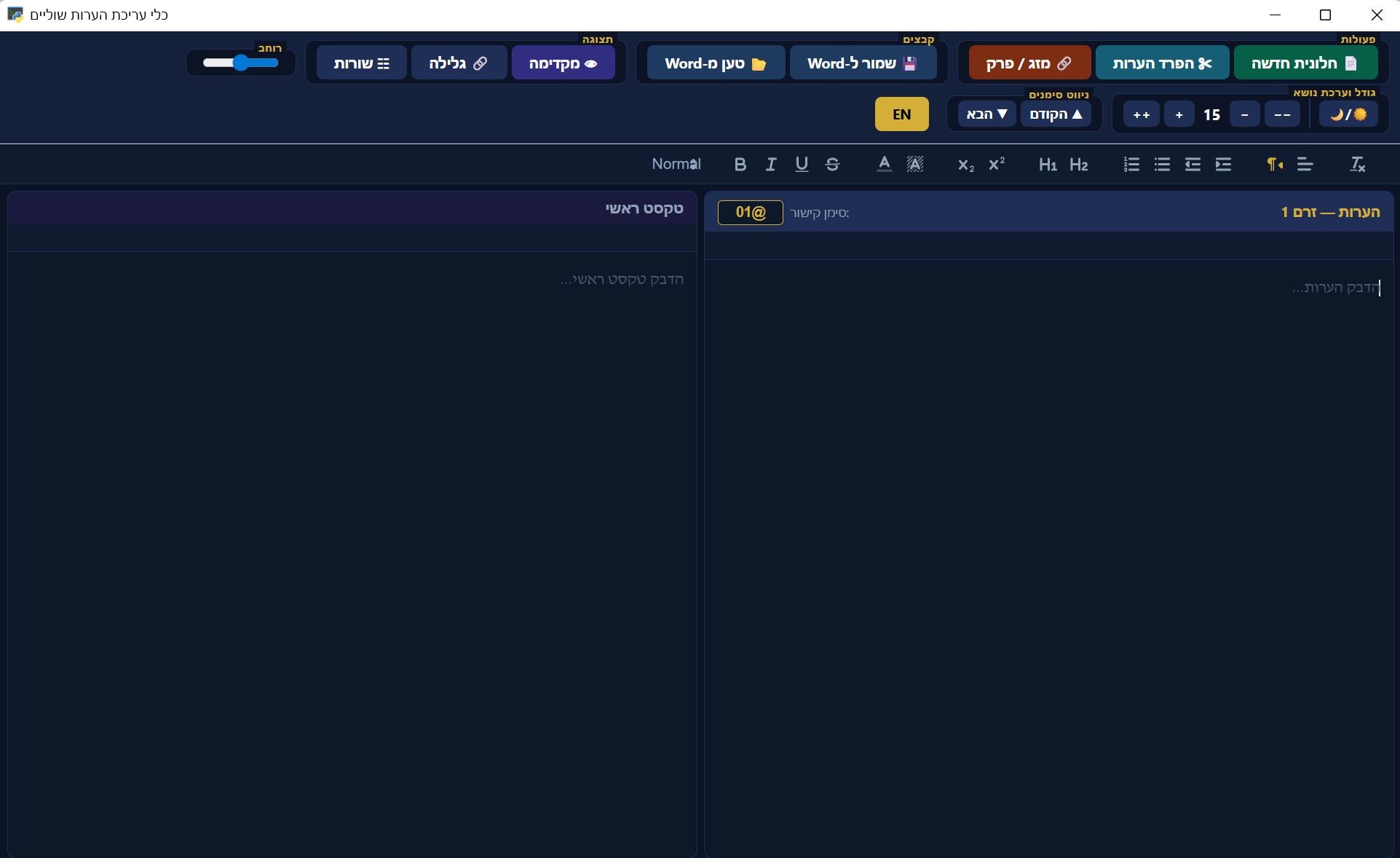The width and height of the screenshot is (1400, 858).
Task: Click the underline icon
Action: (x=801, y=165)
